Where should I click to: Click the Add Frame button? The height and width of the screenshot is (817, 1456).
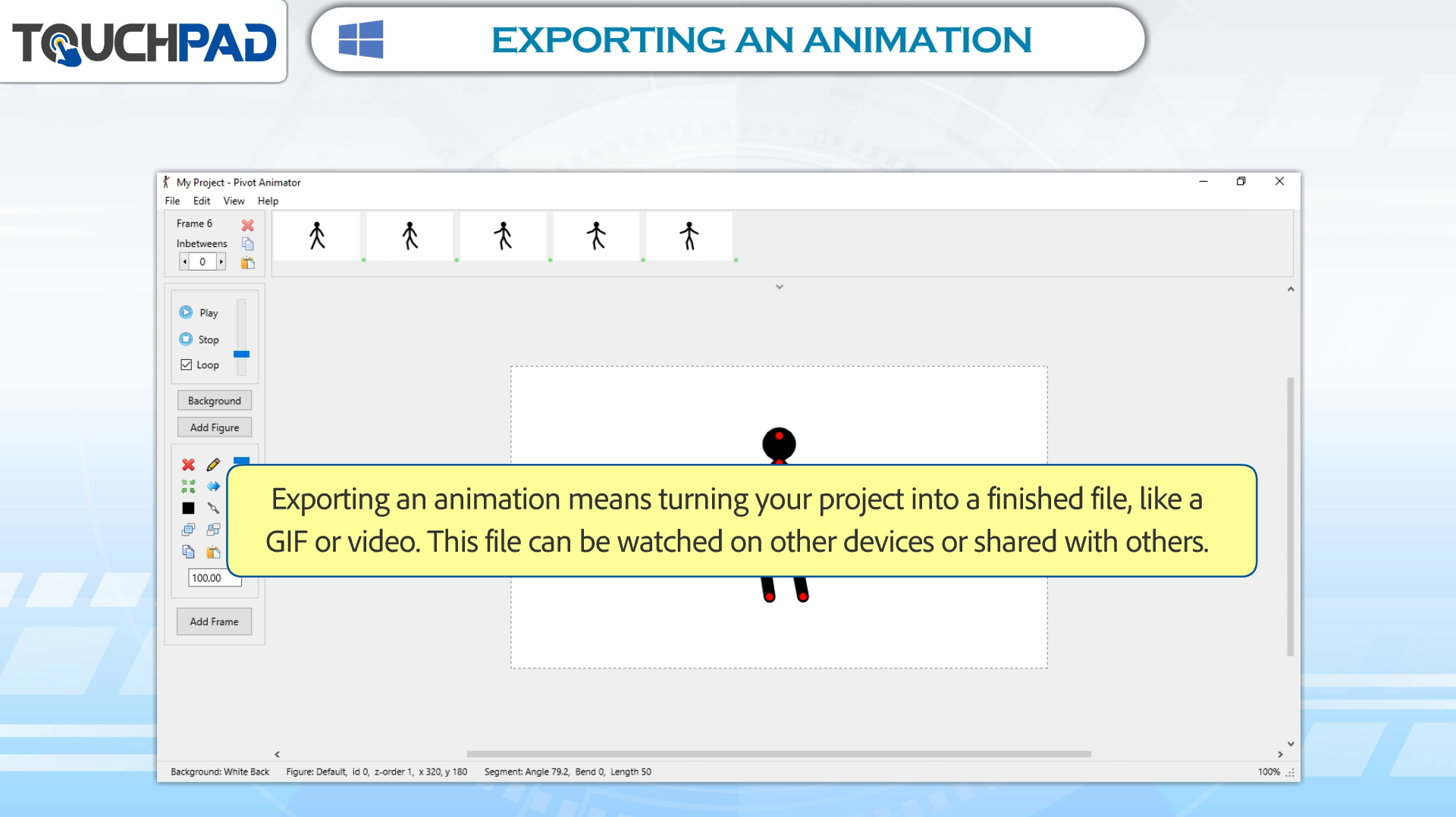tap(214, 621)
